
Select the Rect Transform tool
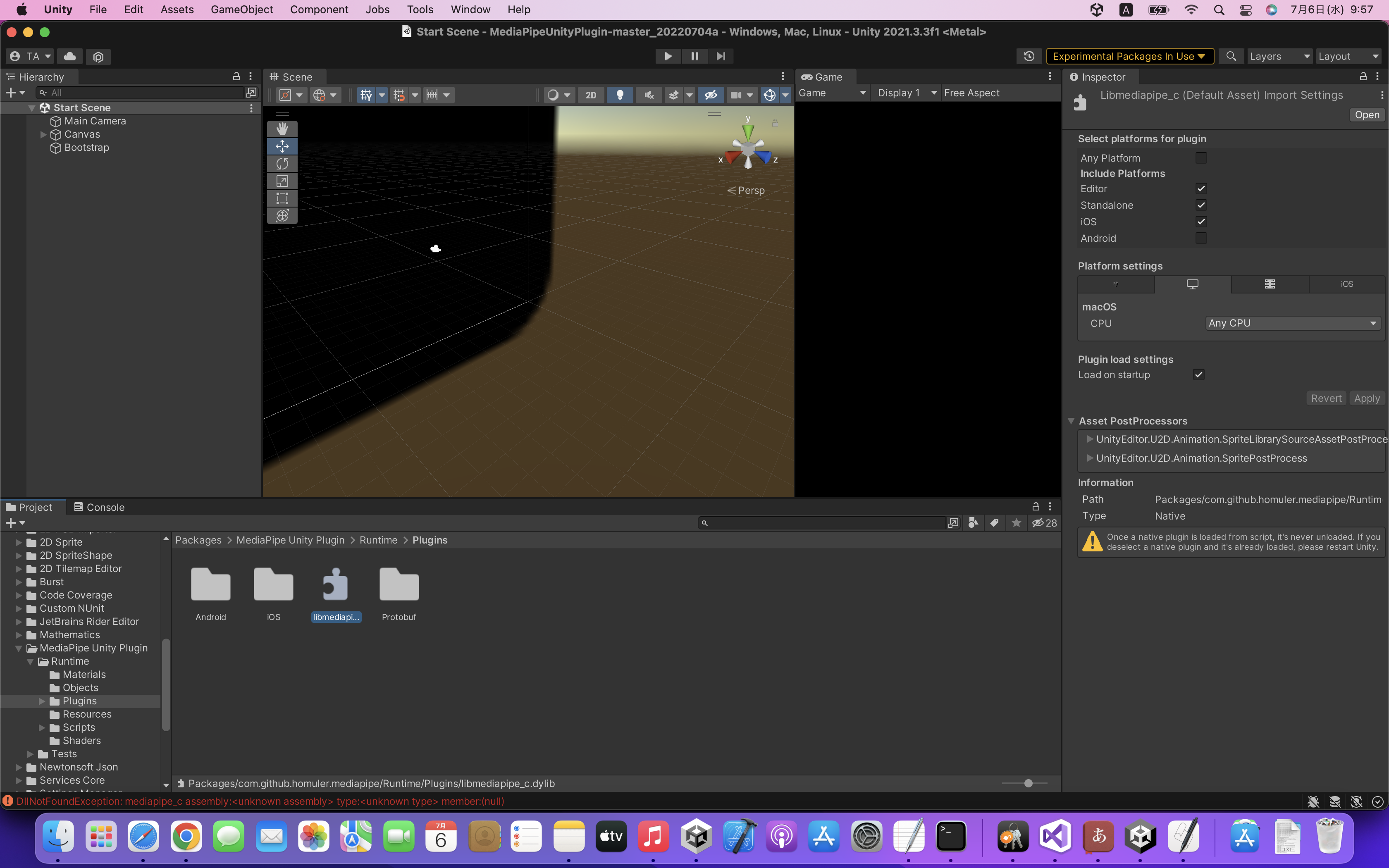coord(282,199)
